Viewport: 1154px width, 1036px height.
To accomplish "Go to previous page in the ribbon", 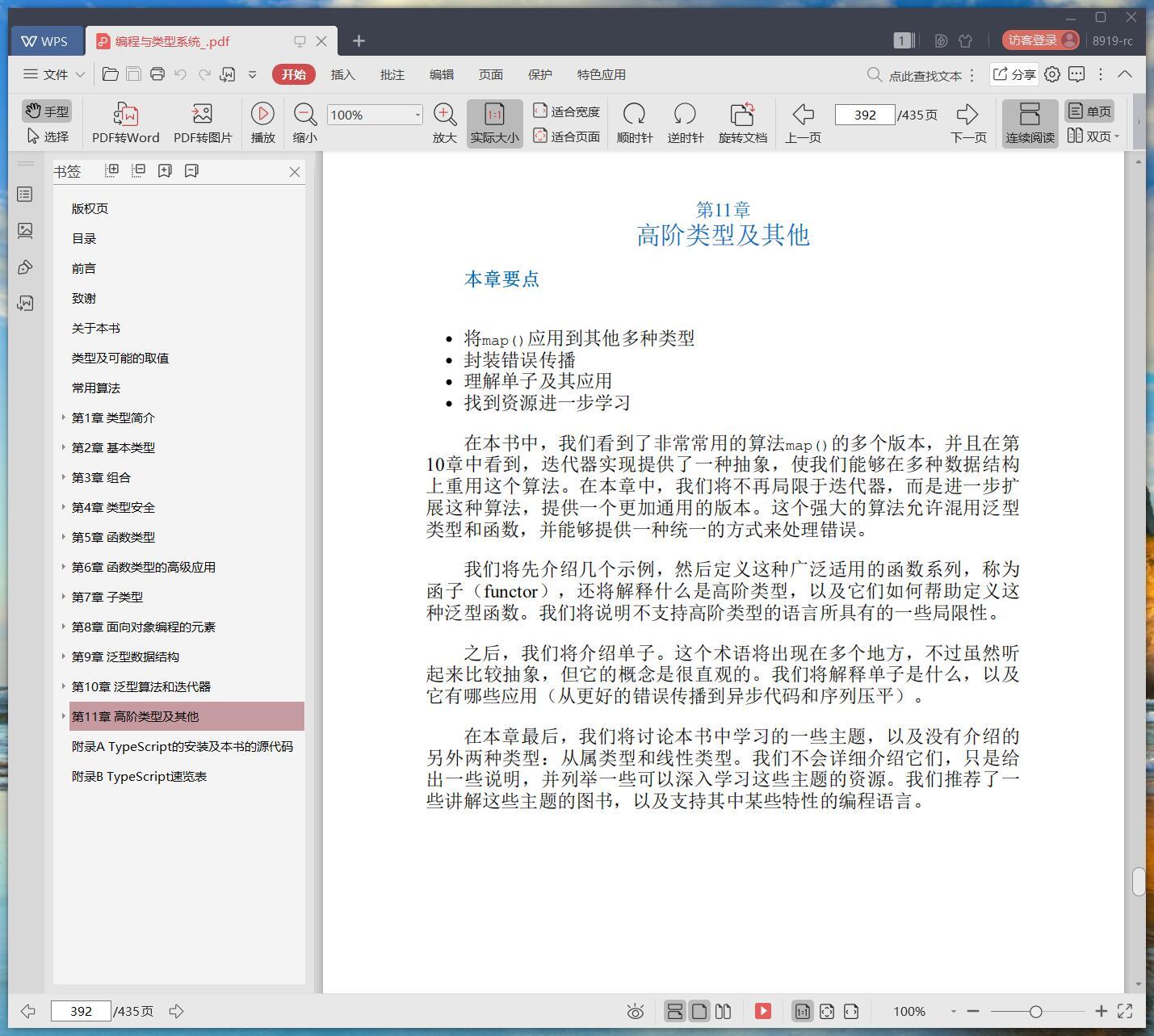I will coord(803,124).
